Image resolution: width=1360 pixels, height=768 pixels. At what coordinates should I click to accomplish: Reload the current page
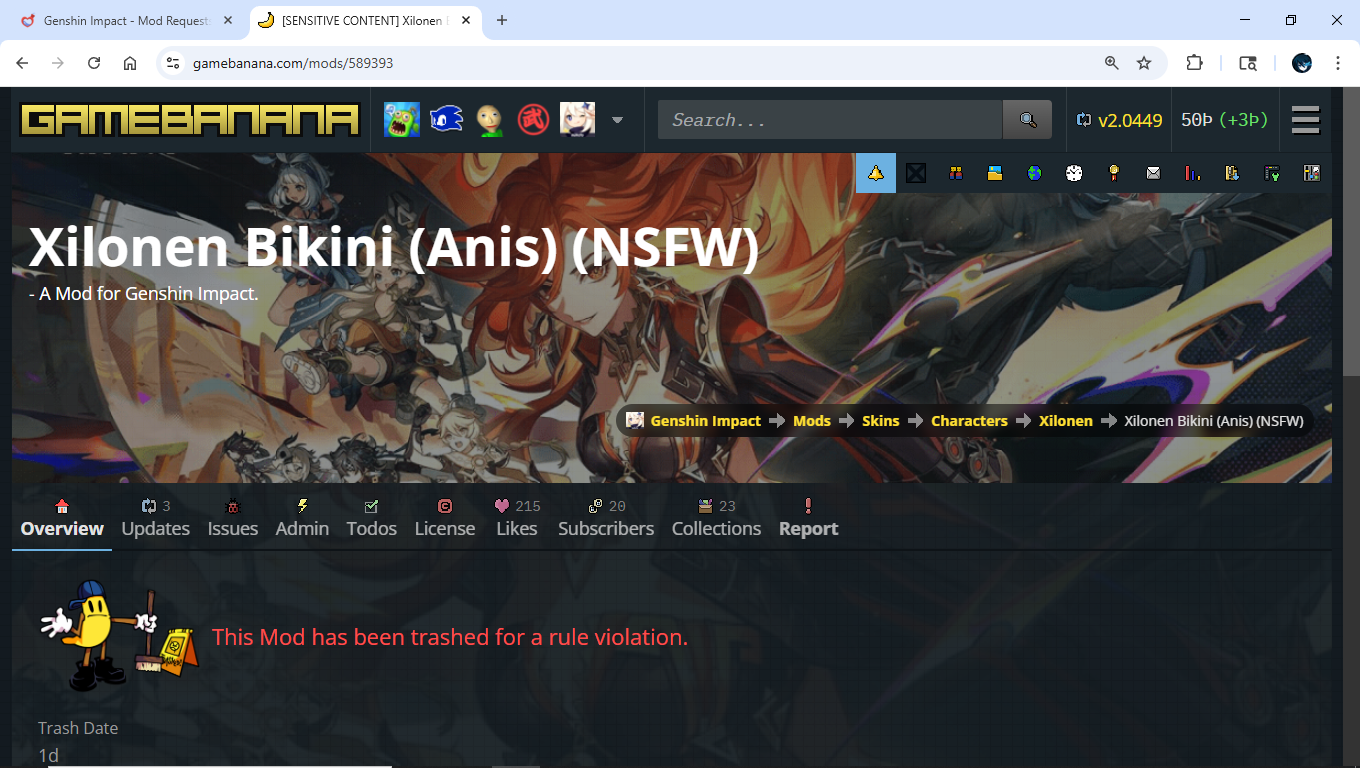pyautogui.click(x=94, y=63)
